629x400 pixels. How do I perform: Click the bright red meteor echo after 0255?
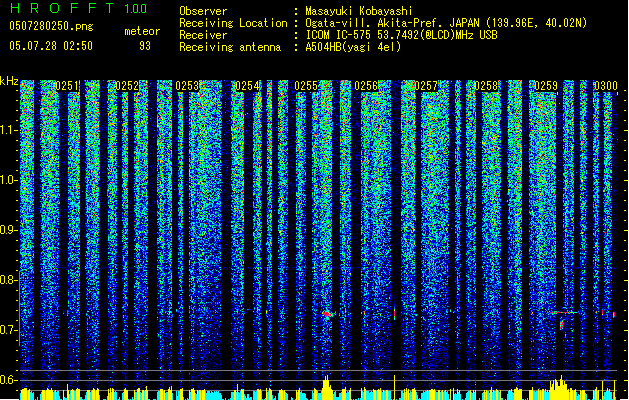click(328, 314)
